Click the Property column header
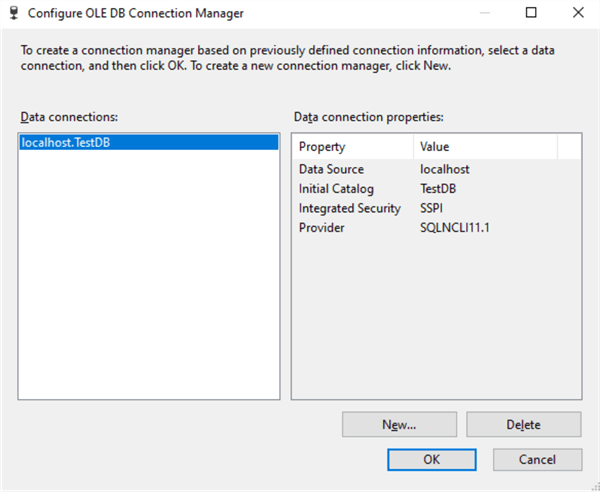This screenshot has height=492, width=600. pyautogui.click(x=352, y=147)
